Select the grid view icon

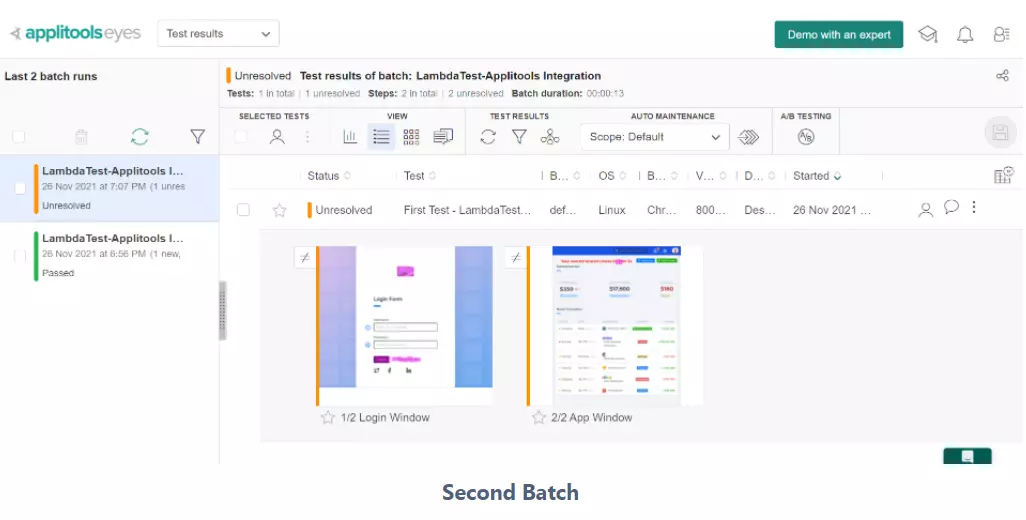coord(411,137)
